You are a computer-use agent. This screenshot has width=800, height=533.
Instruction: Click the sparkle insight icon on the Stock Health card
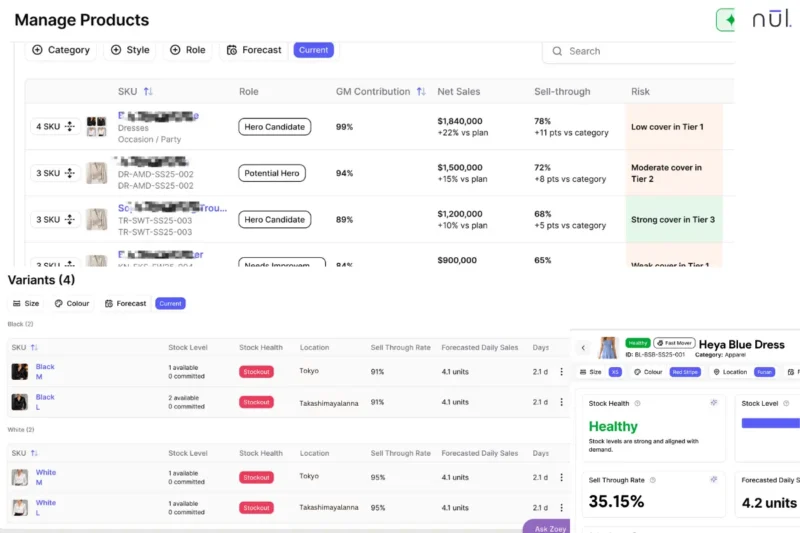pyautogui.click(x=714, y=403)
